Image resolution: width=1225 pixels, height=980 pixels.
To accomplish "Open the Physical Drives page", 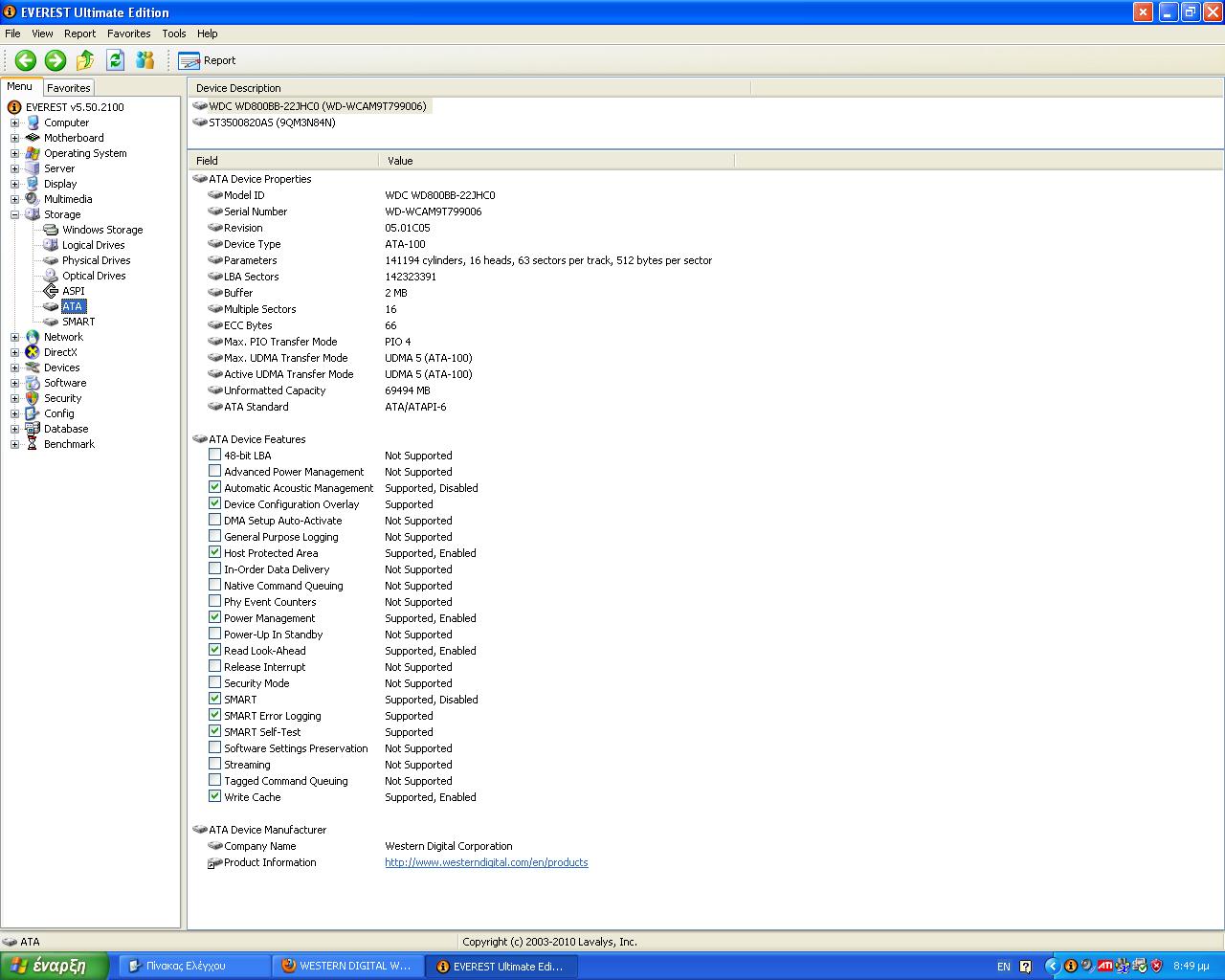I will click(97, 260).
